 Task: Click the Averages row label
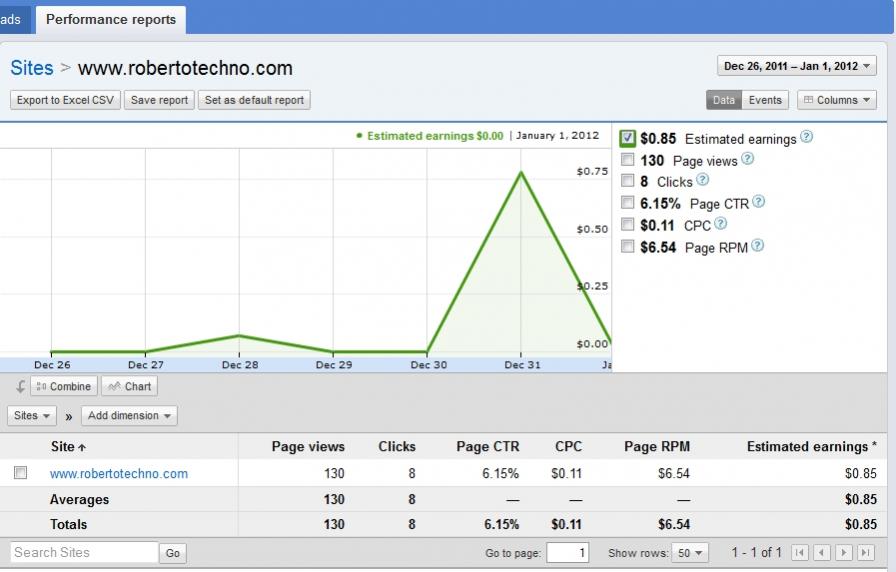[x=79, y=499]
